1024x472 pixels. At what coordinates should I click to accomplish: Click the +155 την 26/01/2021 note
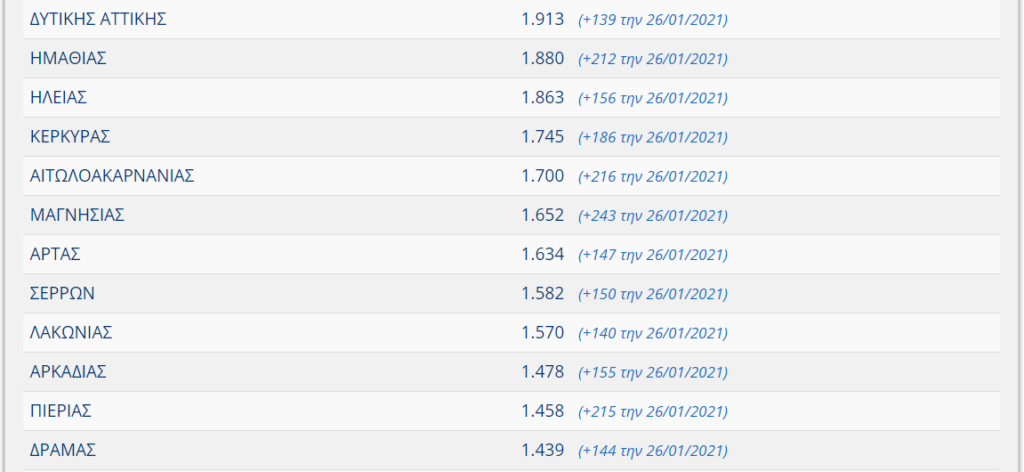pyautogui.click(x=653, y=373)
